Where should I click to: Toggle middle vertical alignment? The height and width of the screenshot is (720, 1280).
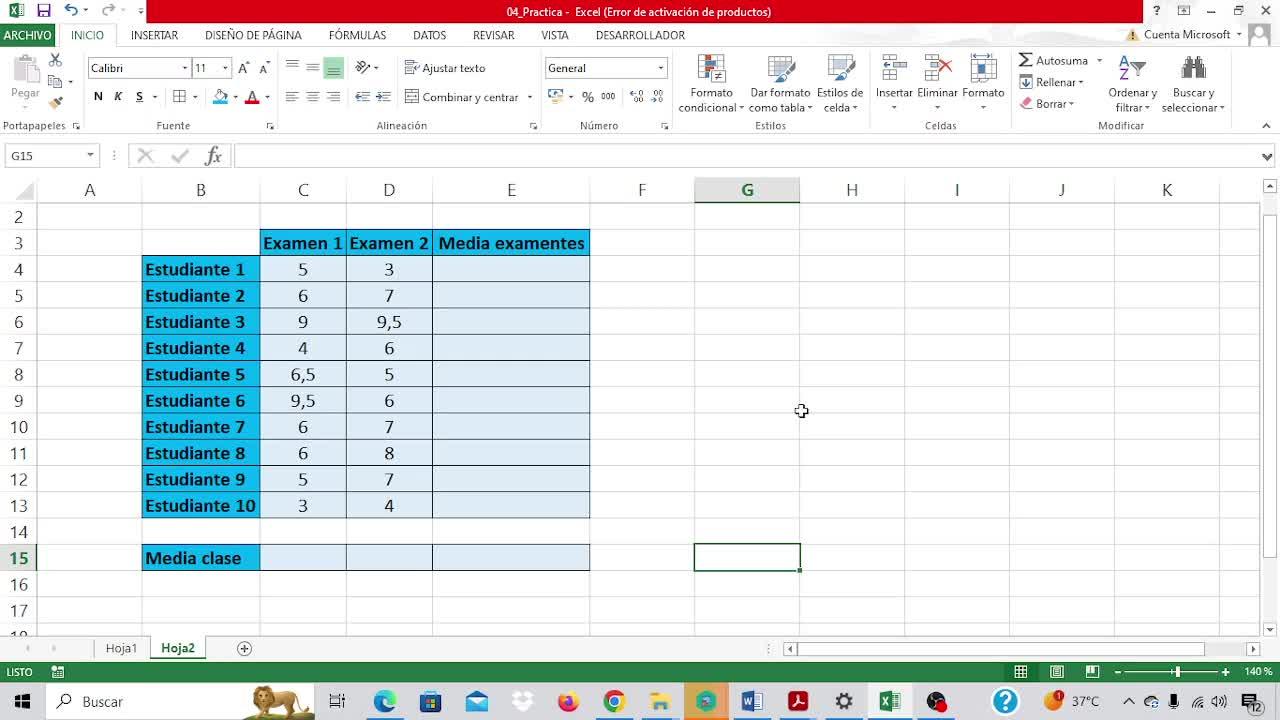[313, 68]
